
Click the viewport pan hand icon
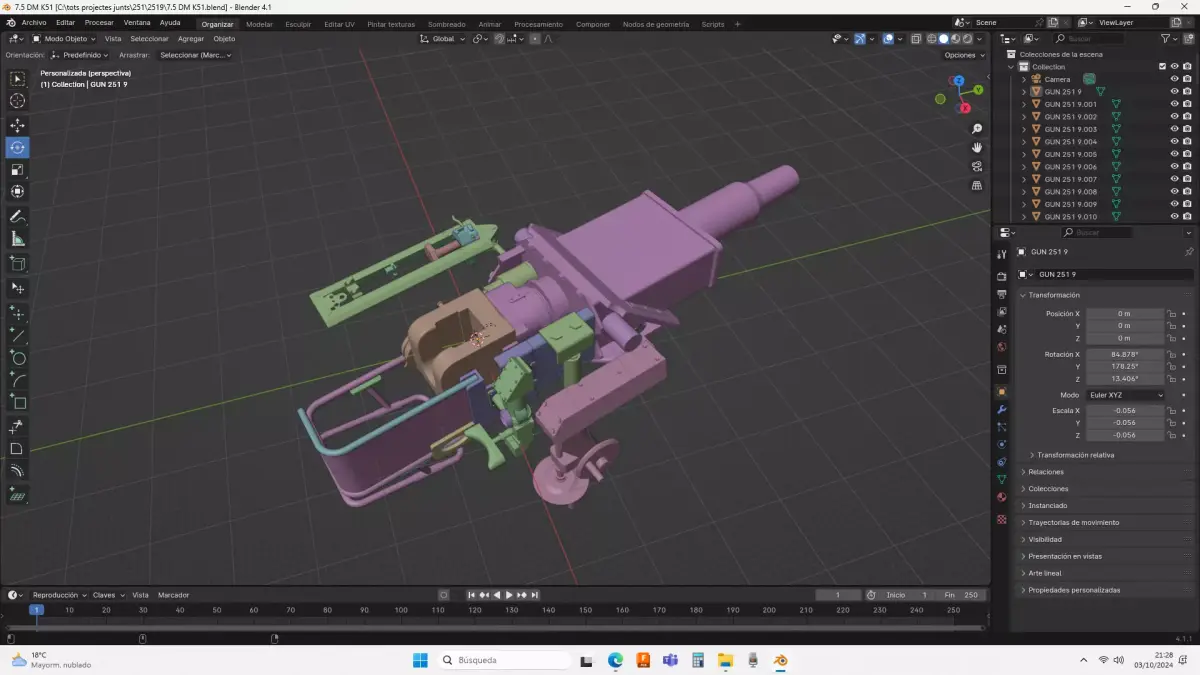click(977, 148)
